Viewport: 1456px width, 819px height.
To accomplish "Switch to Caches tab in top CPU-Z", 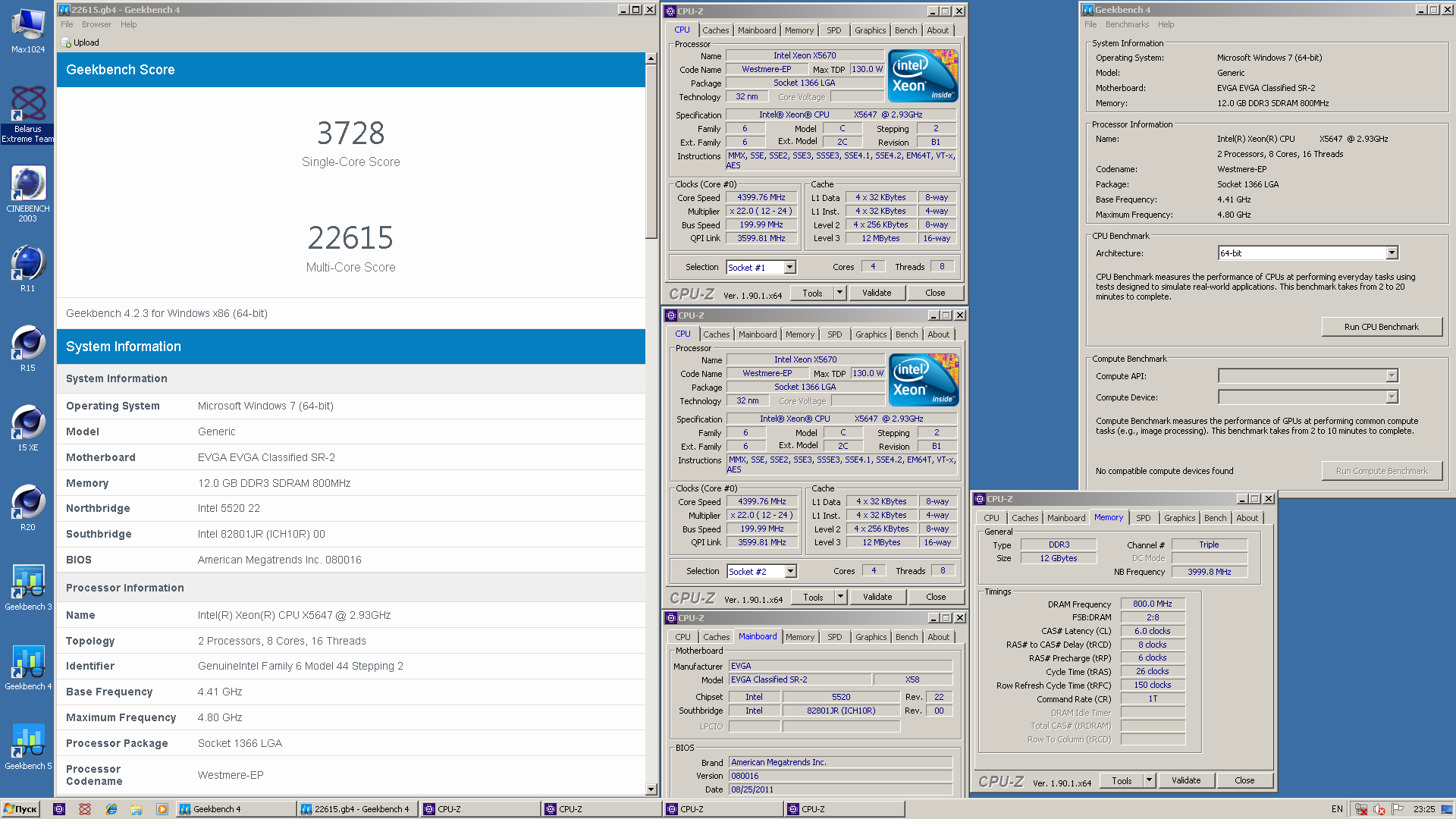I will click(715, 30).
